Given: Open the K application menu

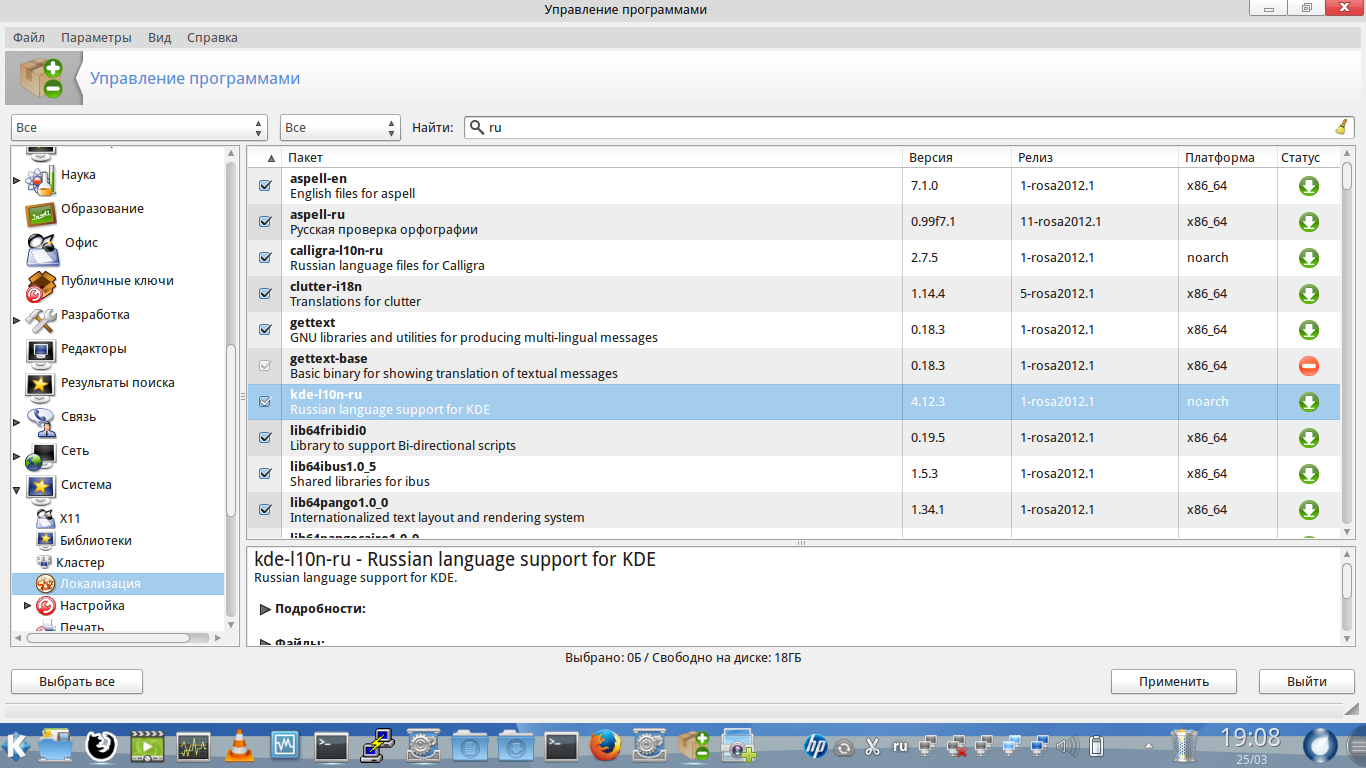Looking at the screenshot, I should [17, 745].
